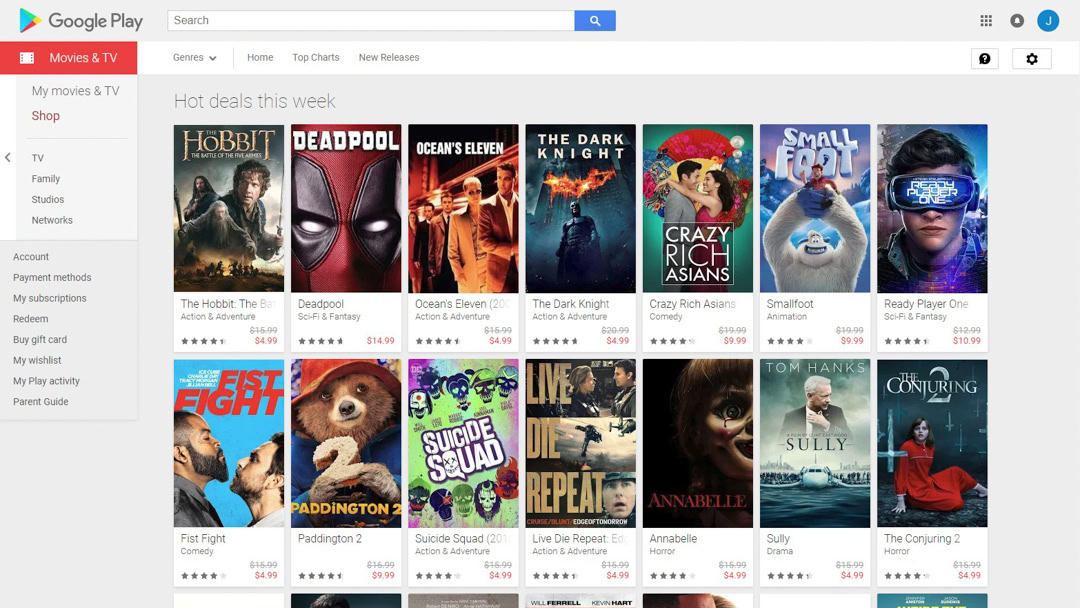Image resolution: width=1080 pixels, height=608 pixels.
Task: Open the Parent Guide link
Action: click(41, 401)
